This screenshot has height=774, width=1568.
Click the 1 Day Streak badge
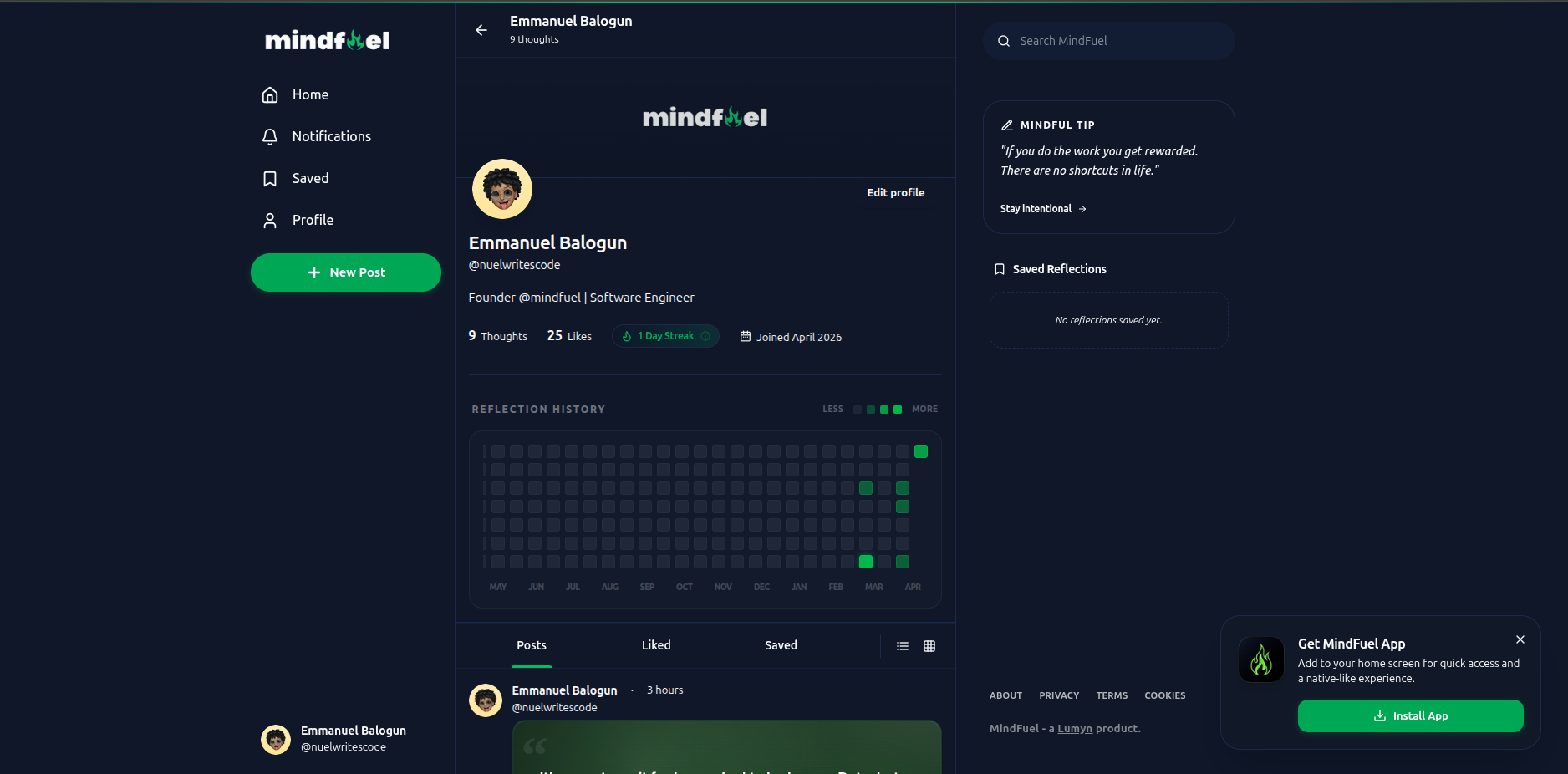[x=666, y=336]
